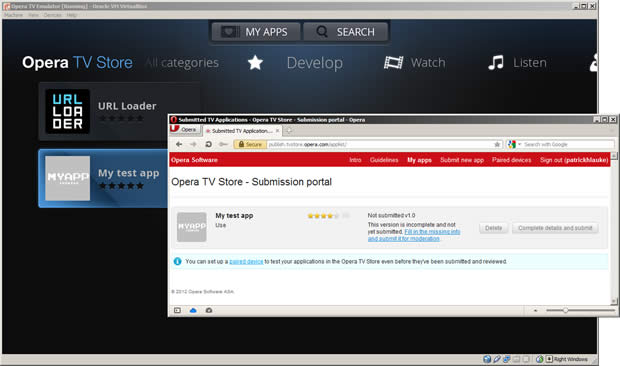The width and height of the screenshot is (620, 366).
Task: Open the Machine menu in VirtualBox
Action: (x=13, y=15)
